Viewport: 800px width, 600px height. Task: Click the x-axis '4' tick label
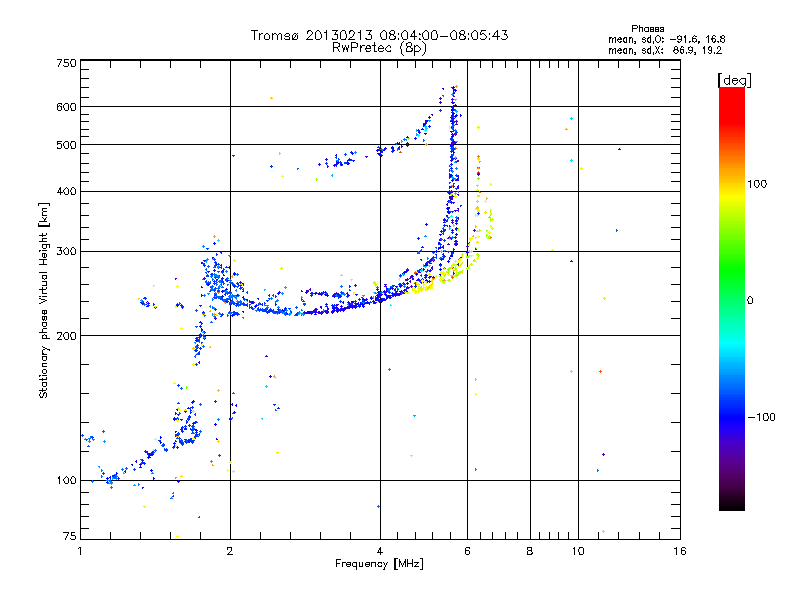point(380,551)
